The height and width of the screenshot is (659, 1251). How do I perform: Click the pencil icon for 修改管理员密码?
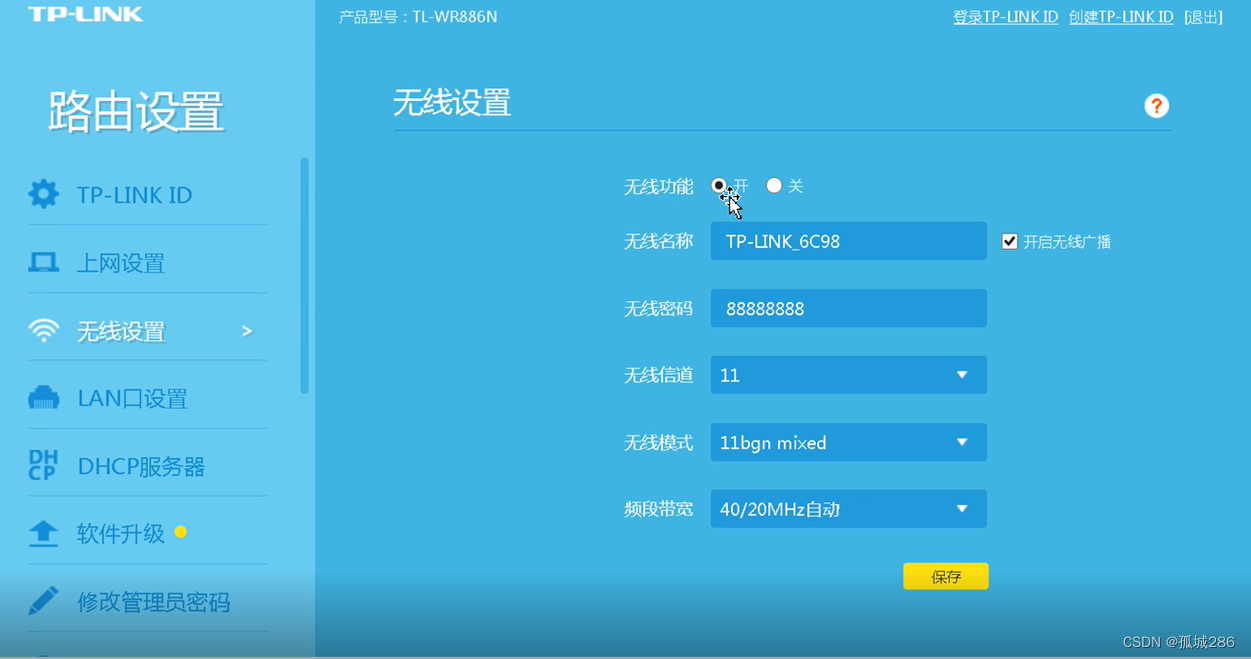point(43,601)
